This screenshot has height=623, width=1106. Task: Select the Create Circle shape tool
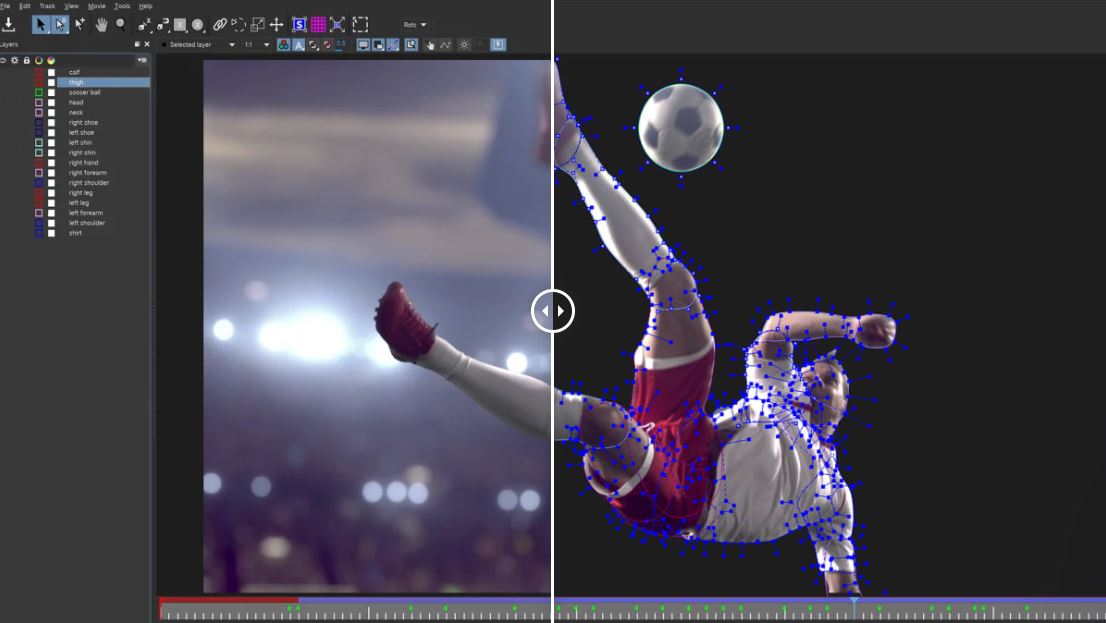coord(198,25)
